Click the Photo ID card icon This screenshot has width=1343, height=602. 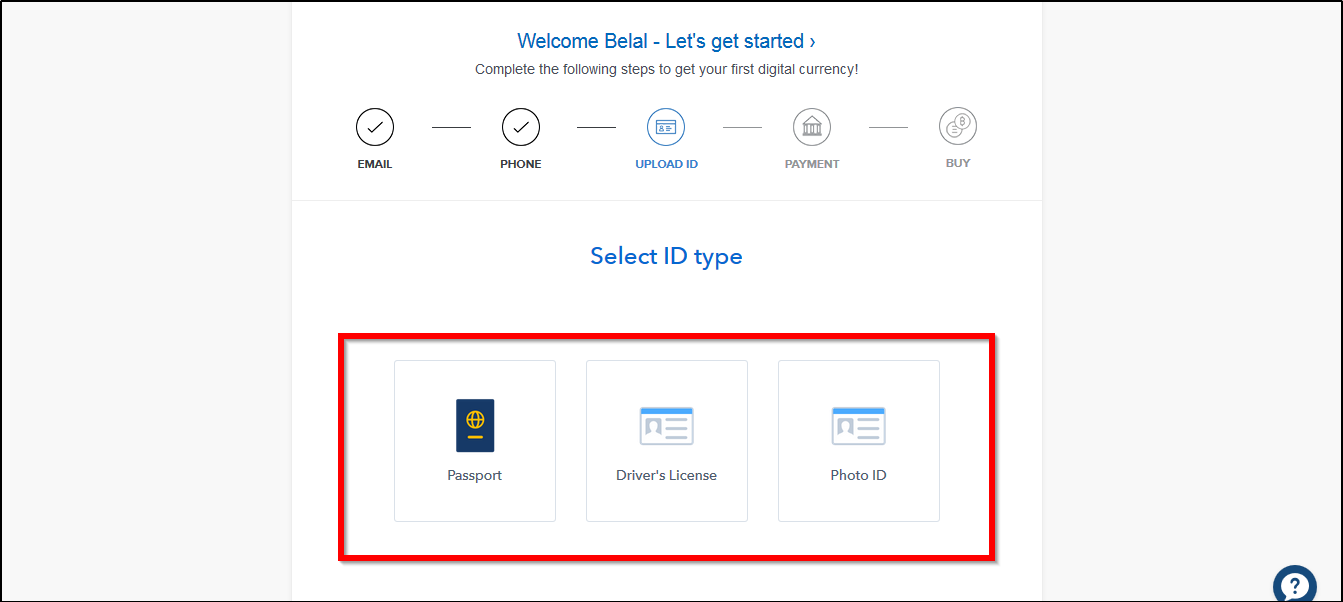[859, 426]
